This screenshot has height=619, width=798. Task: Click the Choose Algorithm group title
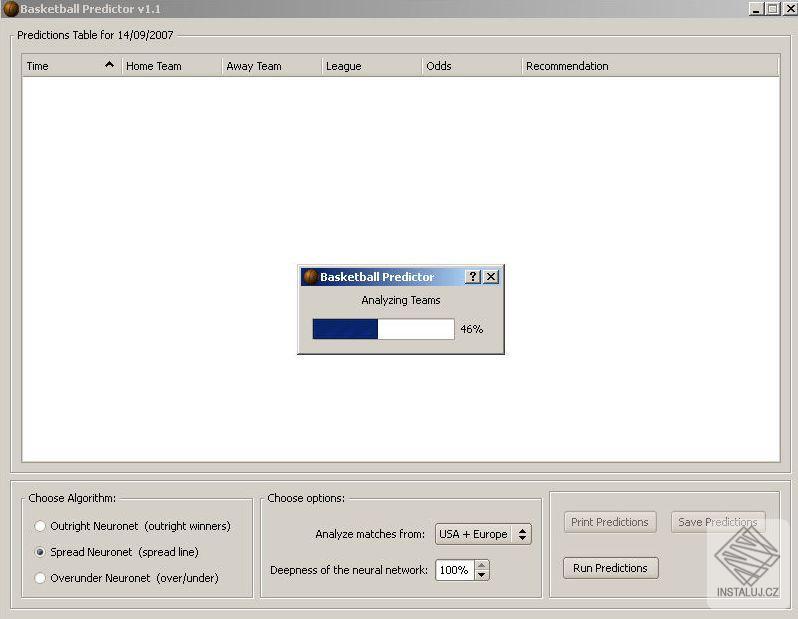pyautogui.click(x=72, y=498)
